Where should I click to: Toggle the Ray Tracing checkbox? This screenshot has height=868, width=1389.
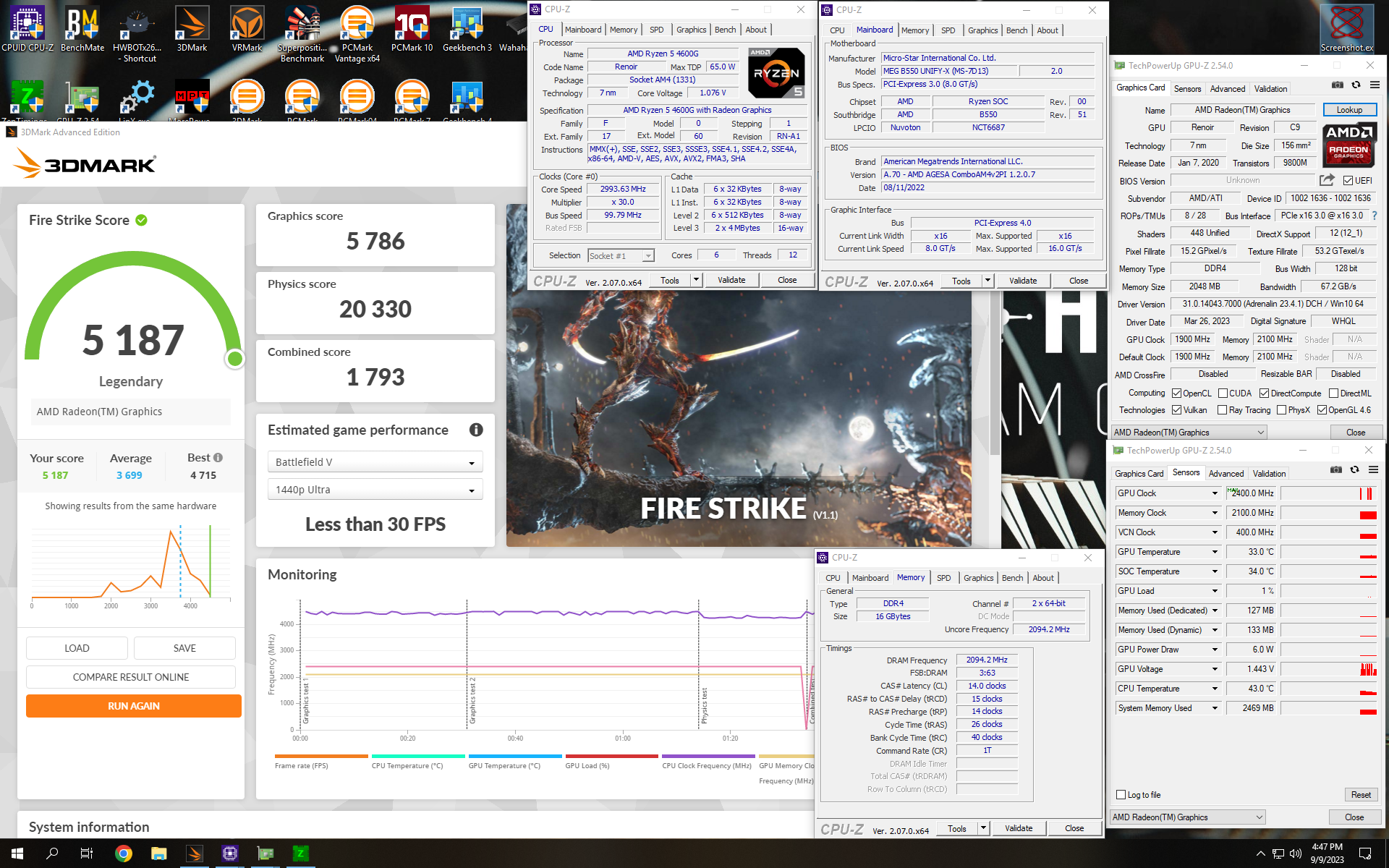pos(1223,410)
